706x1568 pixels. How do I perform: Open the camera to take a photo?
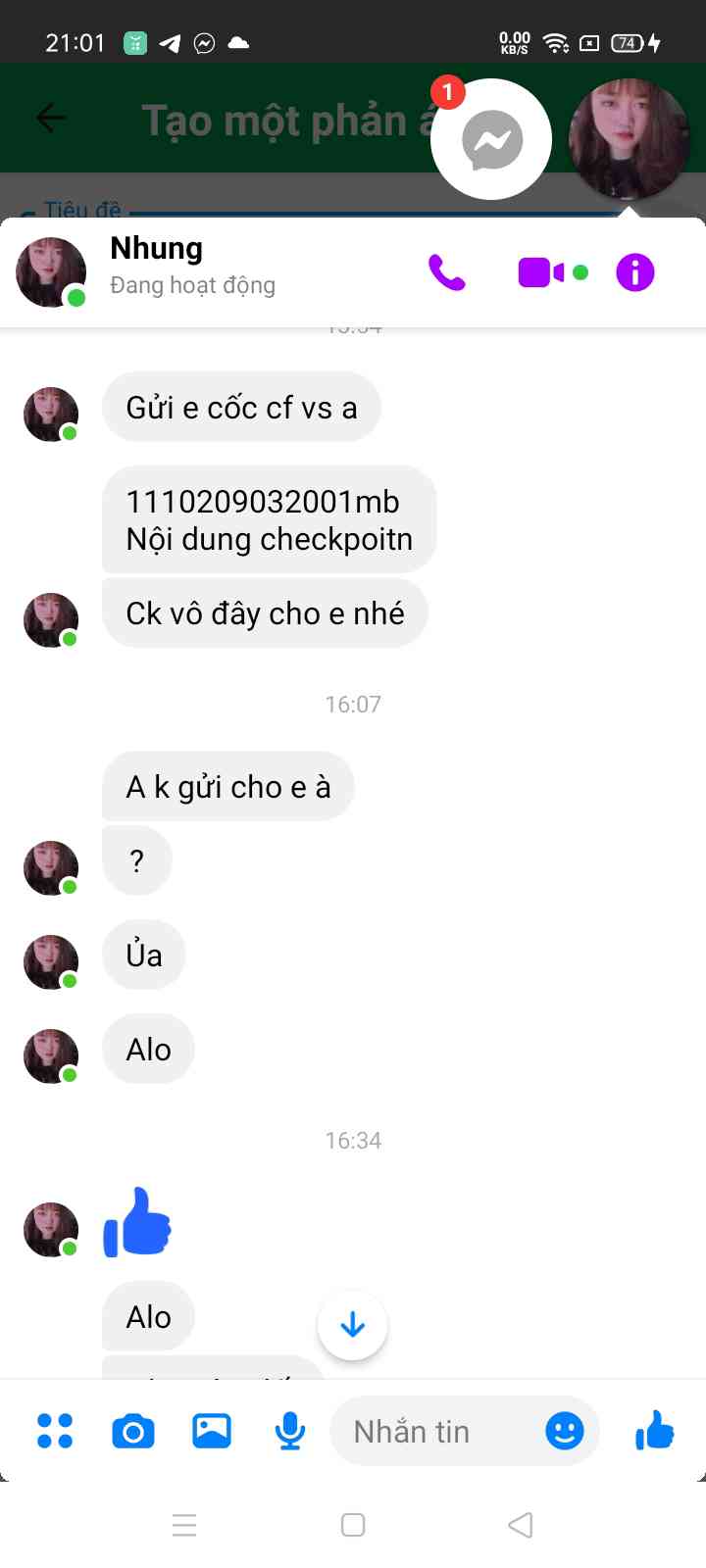[133, 1432]
